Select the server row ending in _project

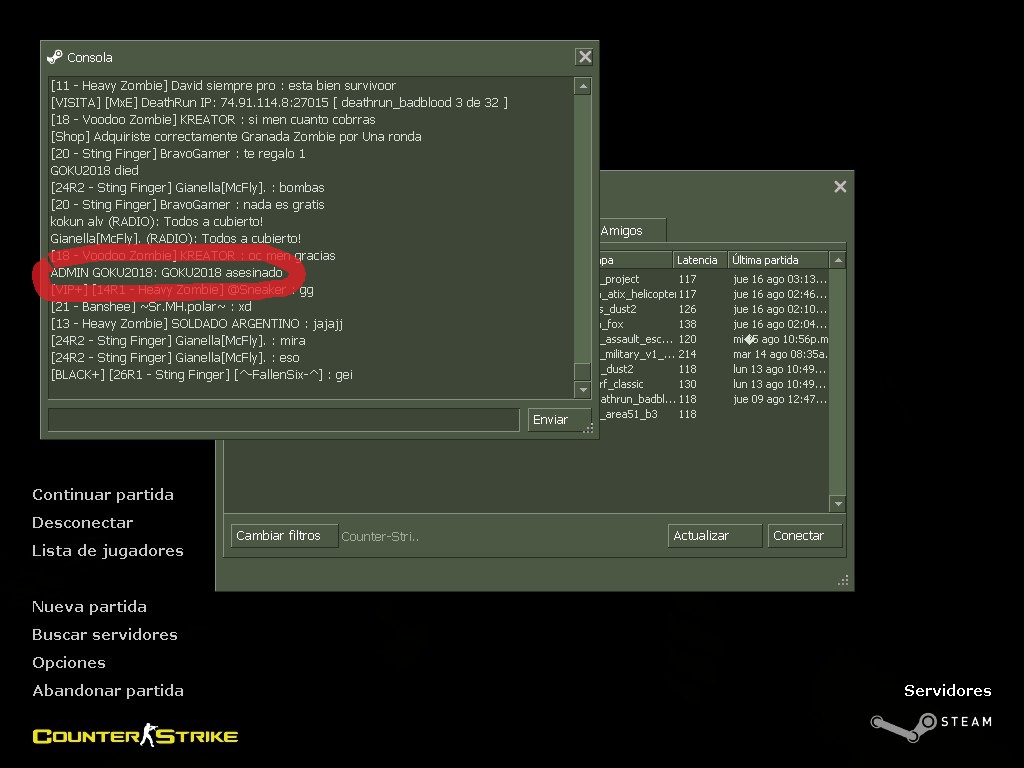[x=714, y=279]
